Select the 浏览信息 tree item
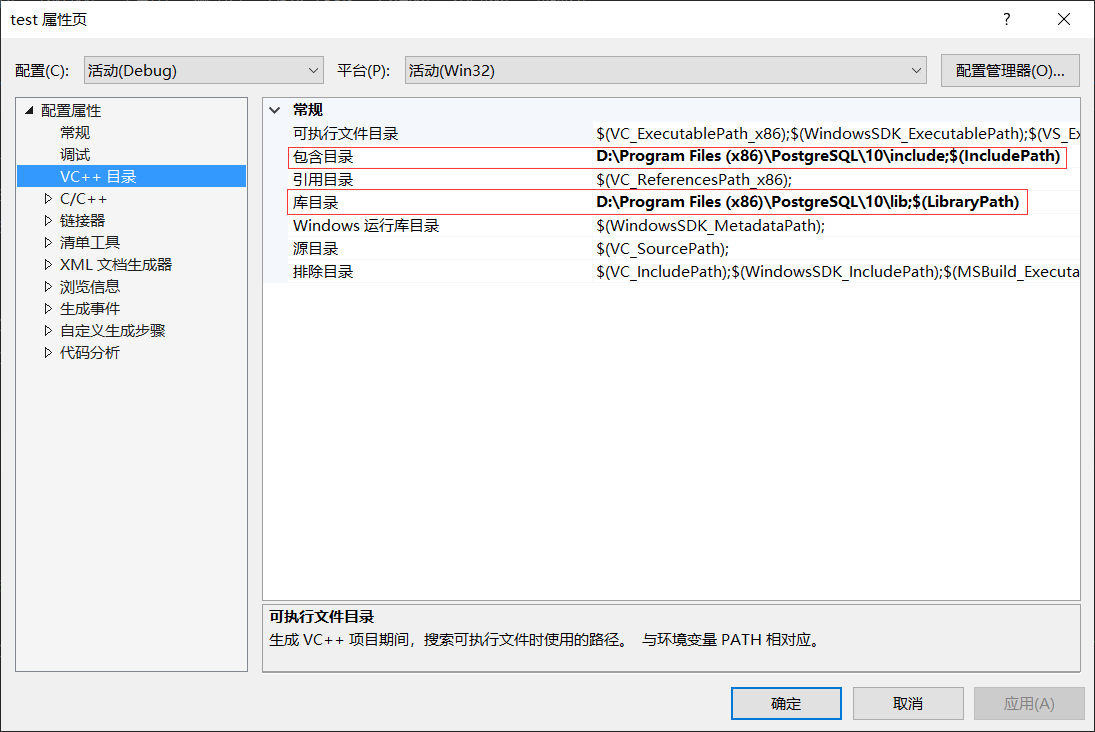Screen dimensions: 1095x732 click(x=90, y=286)
